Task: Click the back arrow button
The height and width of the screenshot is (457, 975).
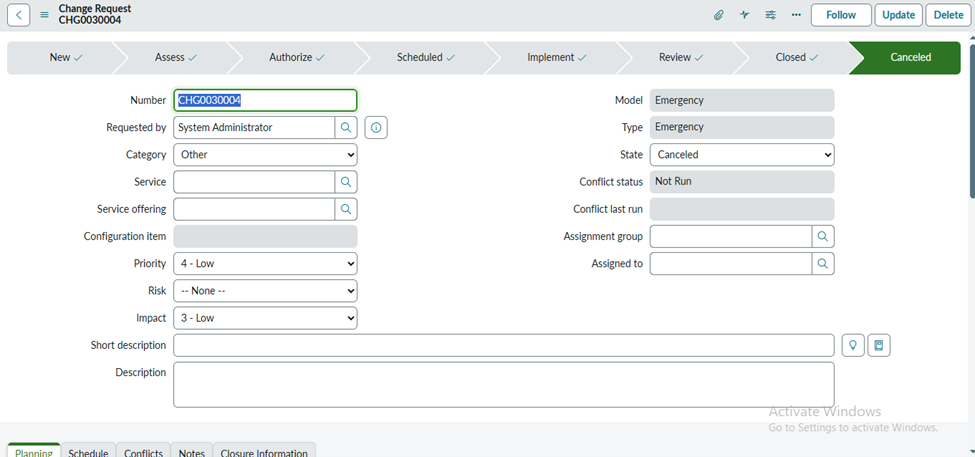Action: (x=19, y=15)
